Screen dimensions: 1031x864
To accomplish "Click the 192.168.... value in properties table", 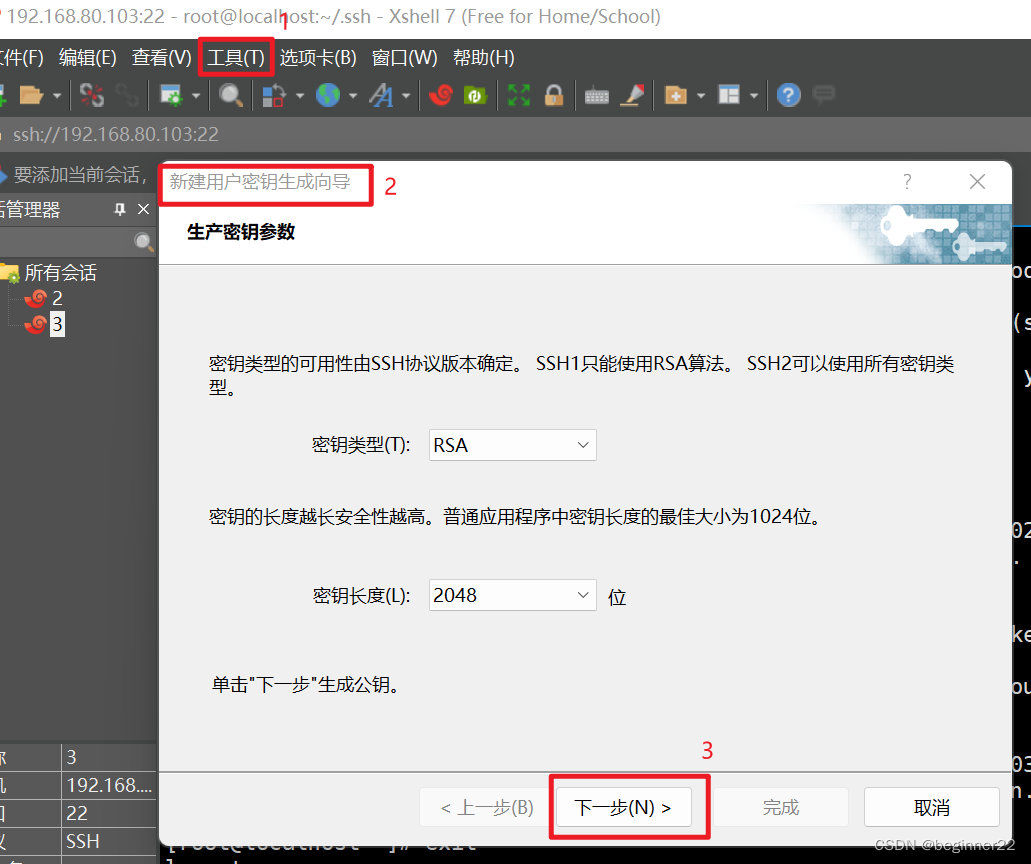I will click(x=109, y=785).
